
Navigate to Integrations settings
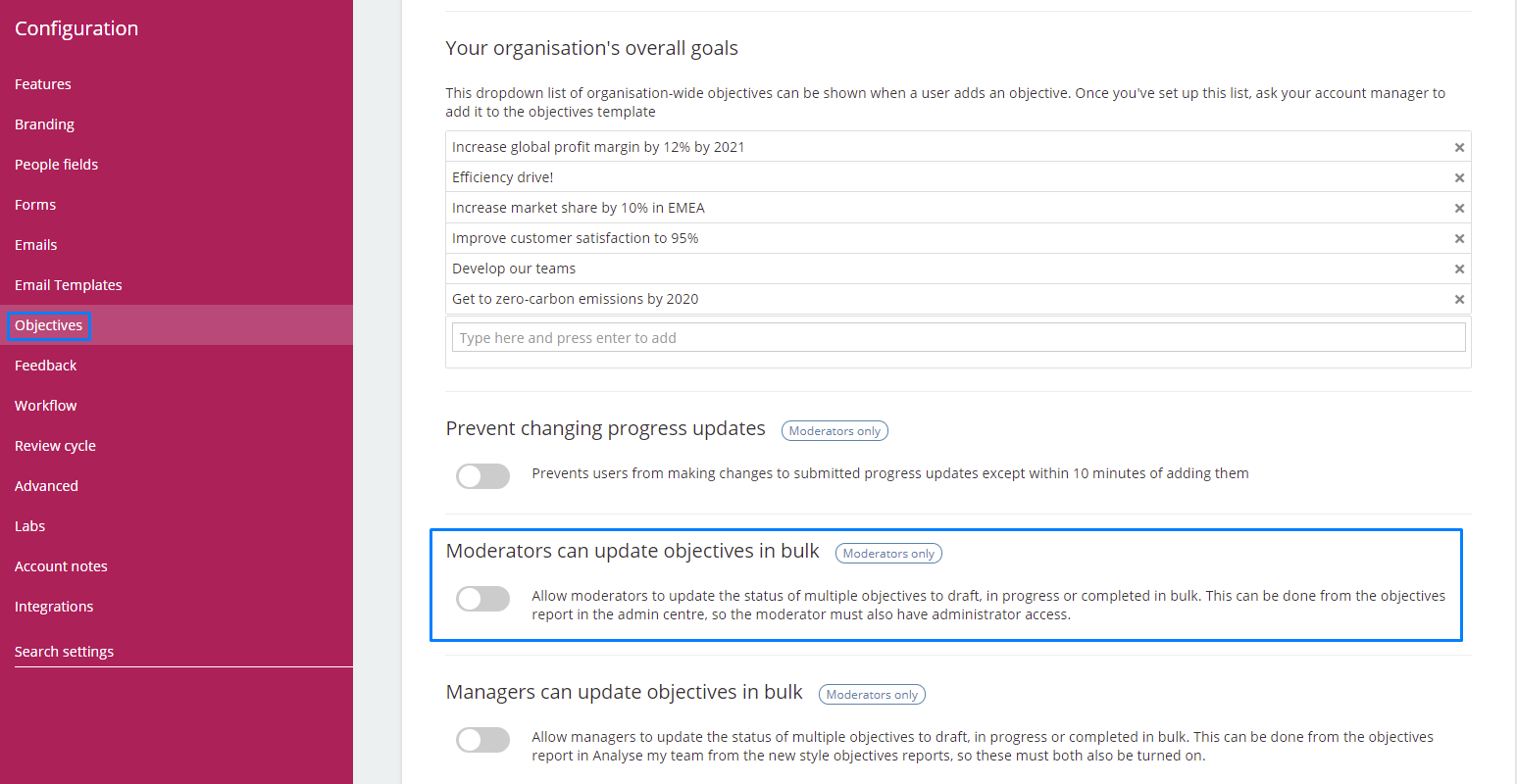pos(54,607)
